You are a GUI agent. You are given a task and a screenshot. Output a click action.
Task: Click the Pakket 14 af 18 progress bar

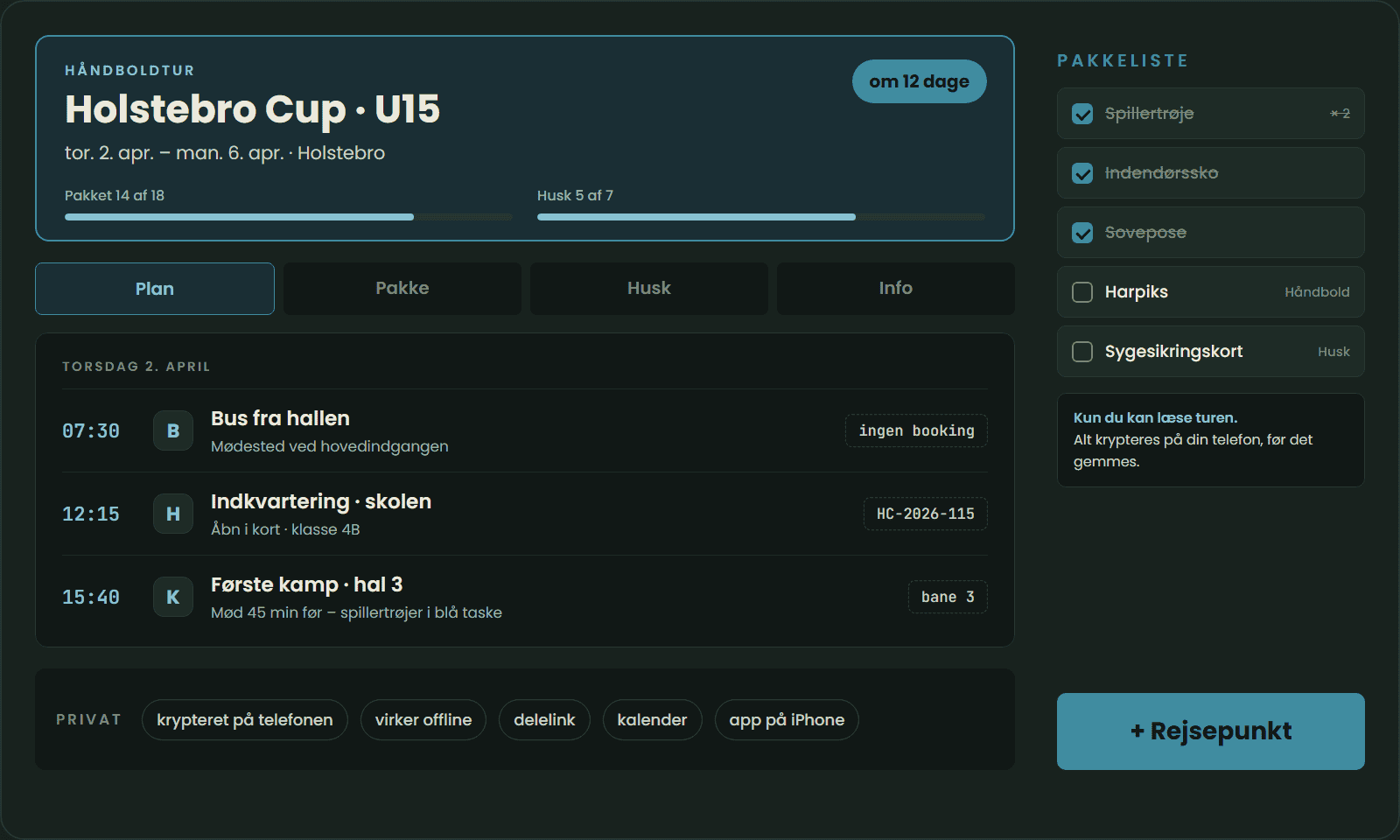[289, 217]
